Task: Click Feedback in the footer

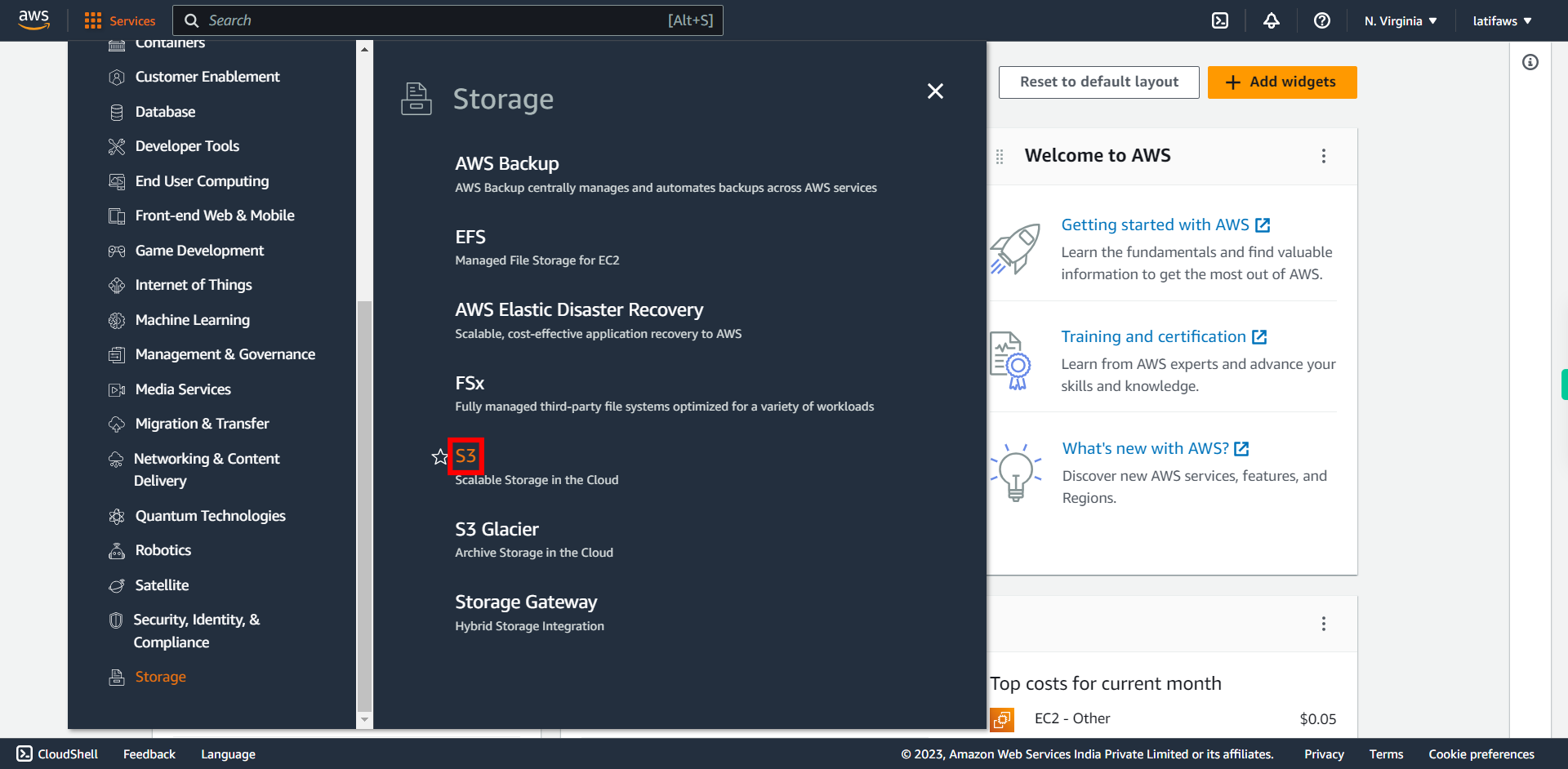Action: [x=149, y=754]
